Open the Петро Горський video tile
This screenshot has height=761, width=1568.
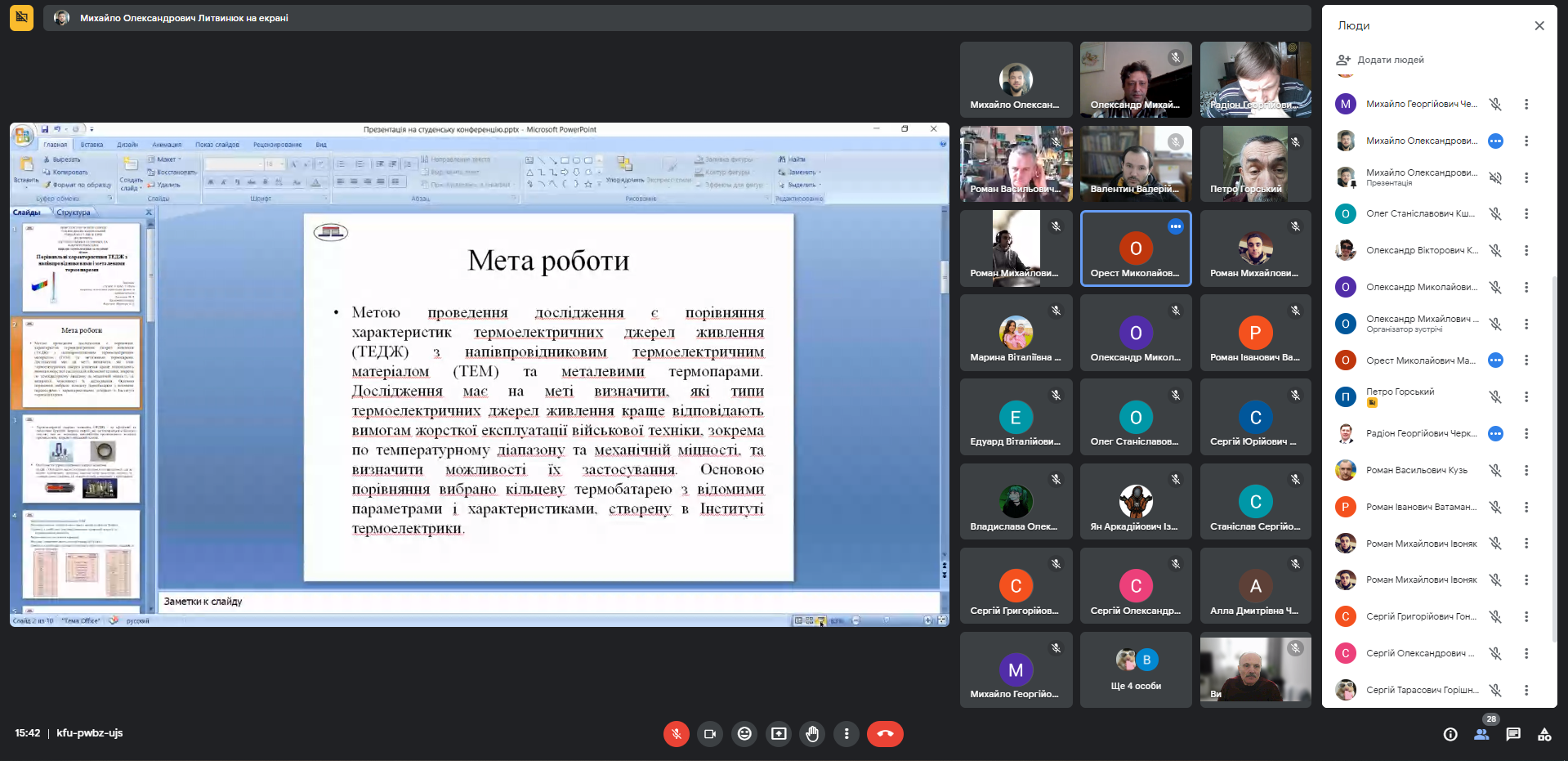coord(1256,163)
